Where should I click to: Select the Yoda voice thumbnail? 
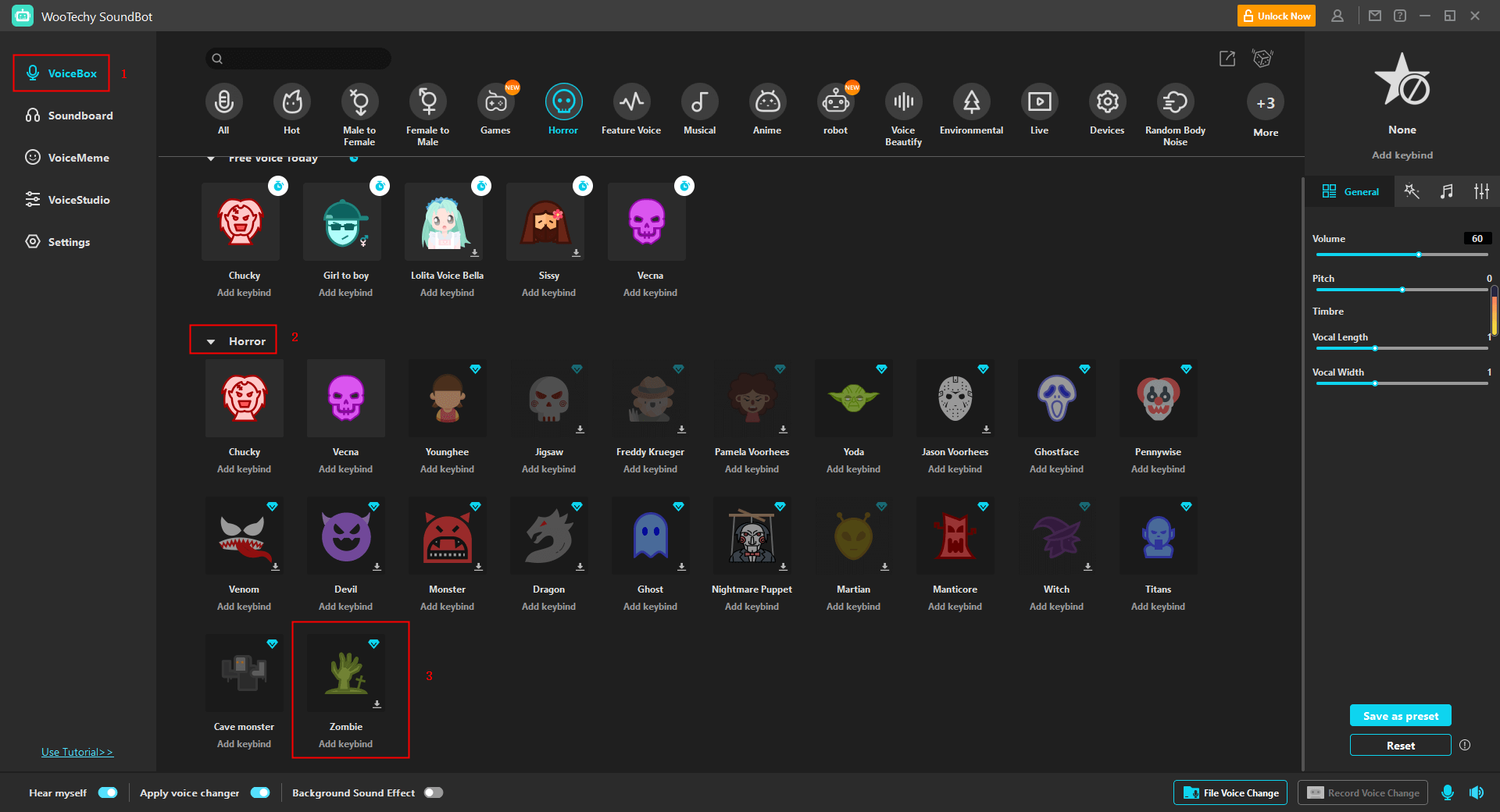pos(854,398)
